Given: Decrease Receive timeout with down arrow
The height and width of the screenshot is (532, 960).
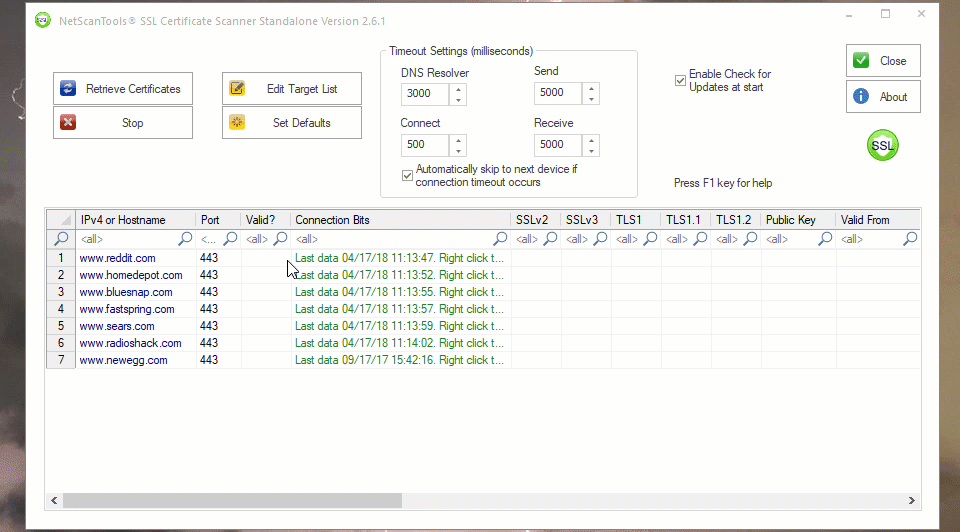Looking at the screenshot, I should tap(591, 151).
